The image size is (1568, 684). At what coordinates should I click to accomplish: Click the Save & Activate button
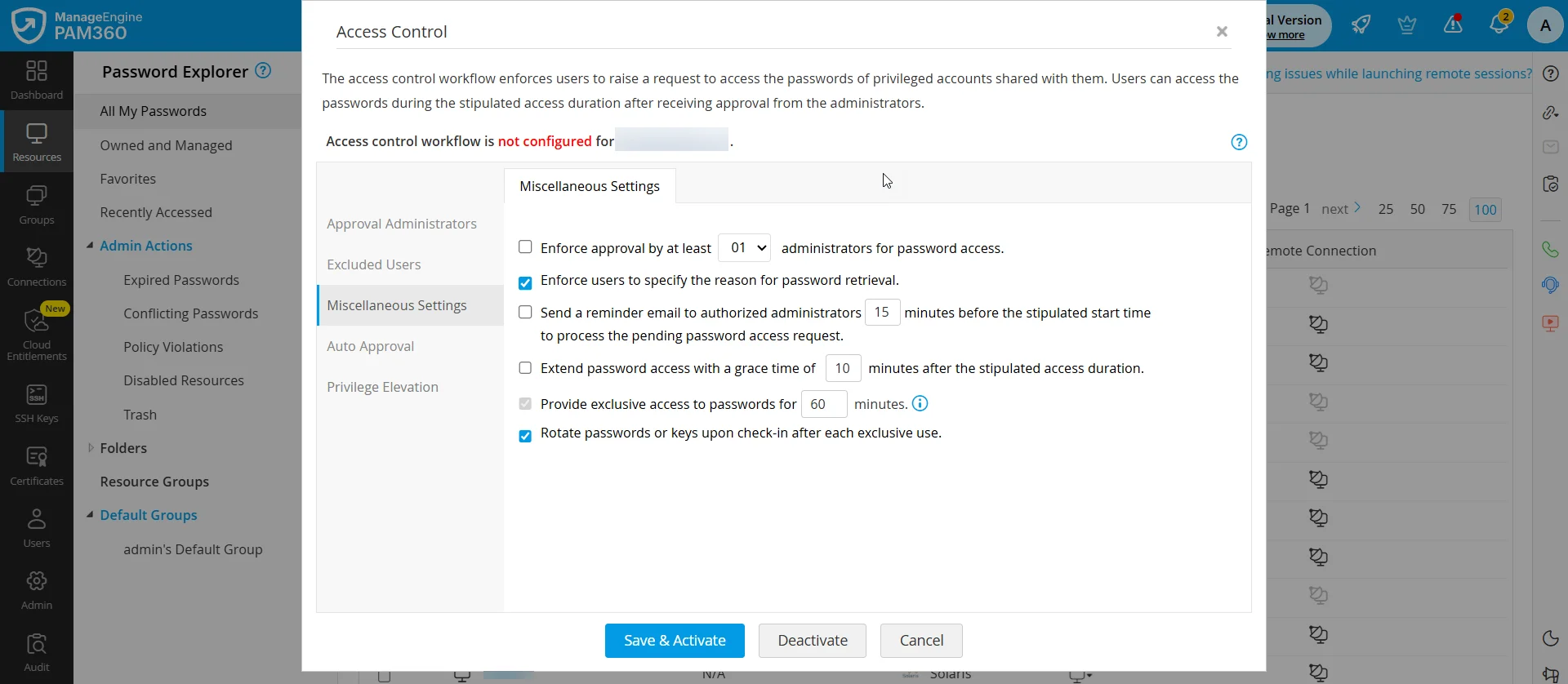[x=675, y=640]
